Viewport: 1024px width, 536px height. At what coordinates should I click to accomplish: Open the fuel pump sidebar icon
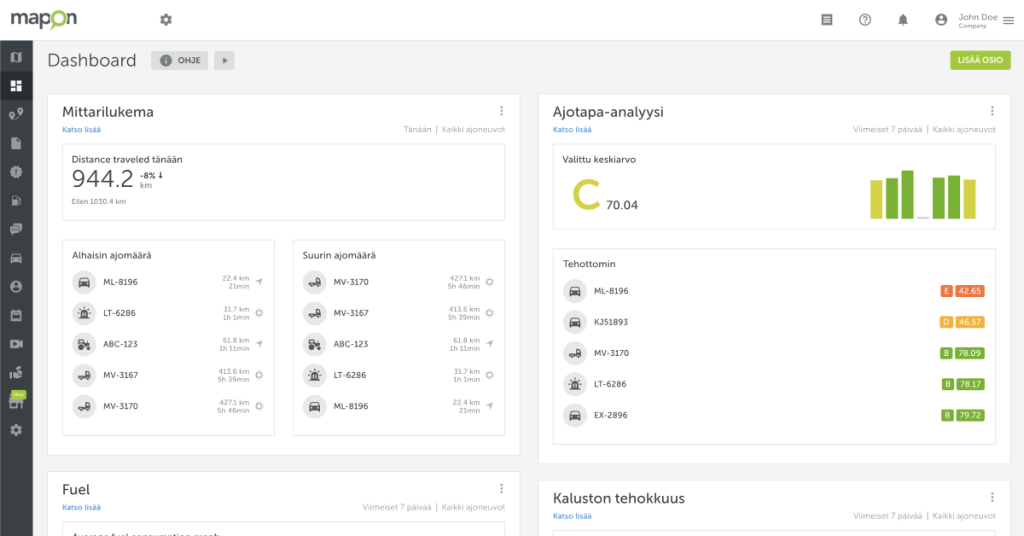pos(16,200)
